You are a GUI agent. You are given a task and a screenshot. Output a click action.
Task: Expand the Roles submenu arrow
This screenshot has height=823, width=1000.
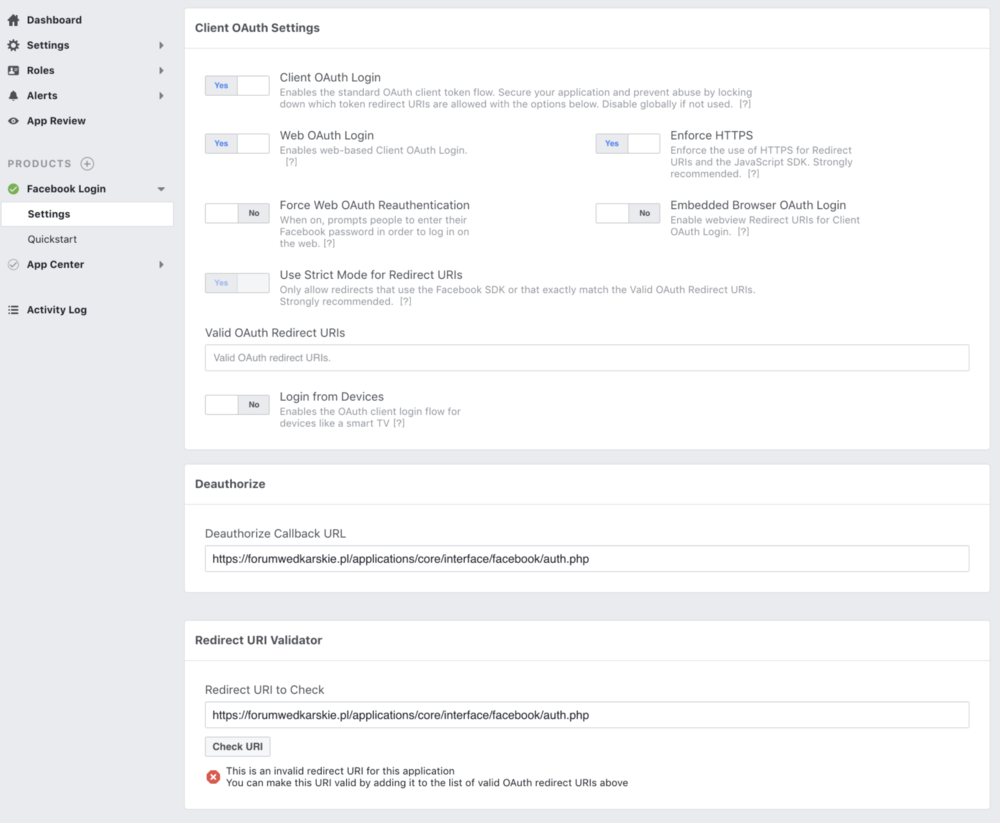click(x=161, y=70)
